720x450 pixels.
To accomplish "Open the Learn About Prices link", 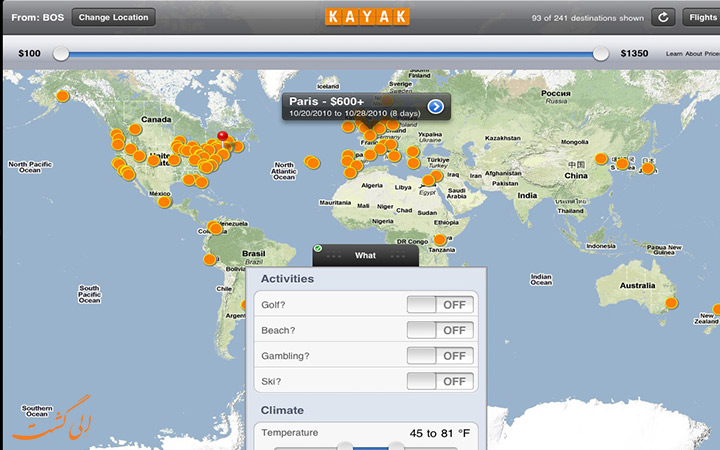I will pos(692,54).
